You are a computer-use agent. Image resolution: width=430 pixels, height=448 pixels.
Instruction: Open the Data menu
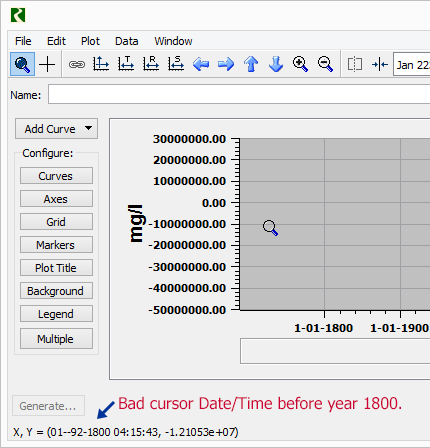pos(127,41)
